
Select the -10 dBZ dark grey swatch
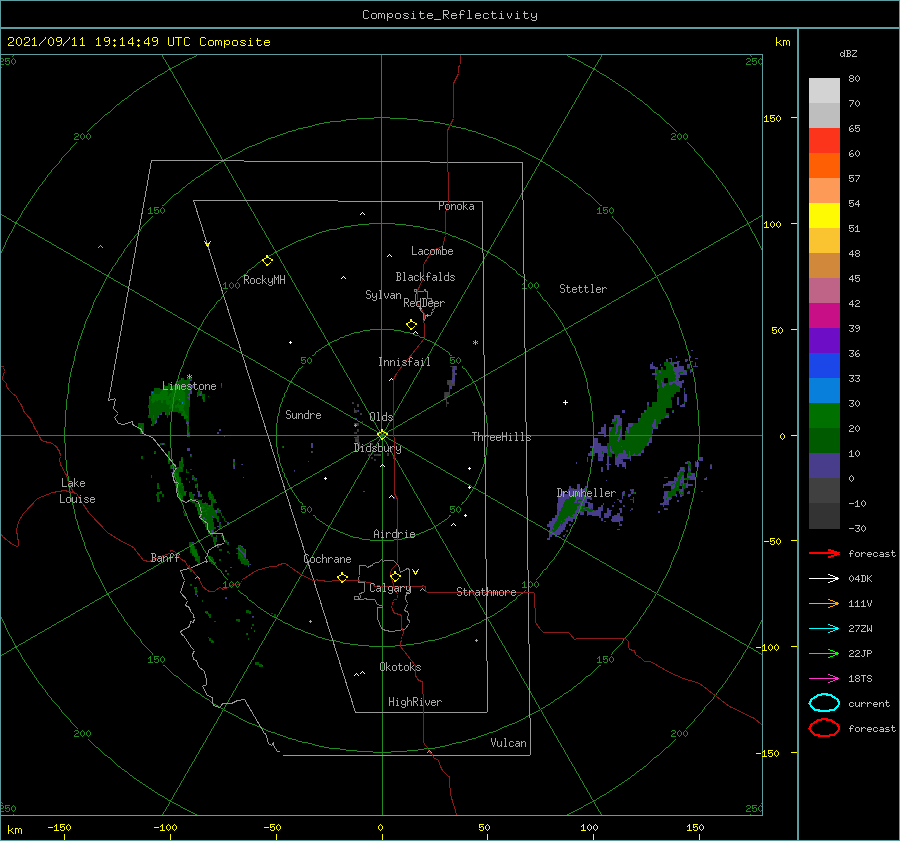824,515
